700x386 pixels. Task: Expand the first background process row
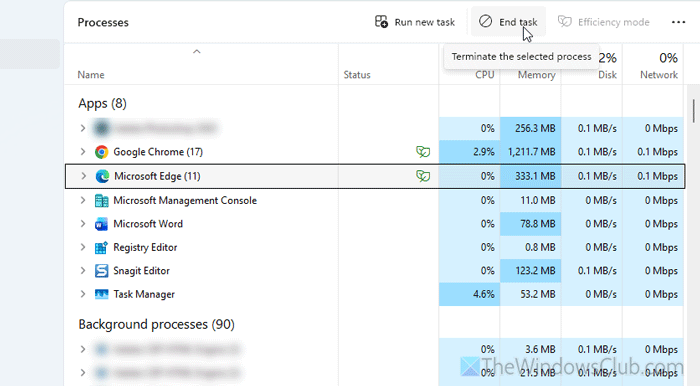click(x=83, y=349)
